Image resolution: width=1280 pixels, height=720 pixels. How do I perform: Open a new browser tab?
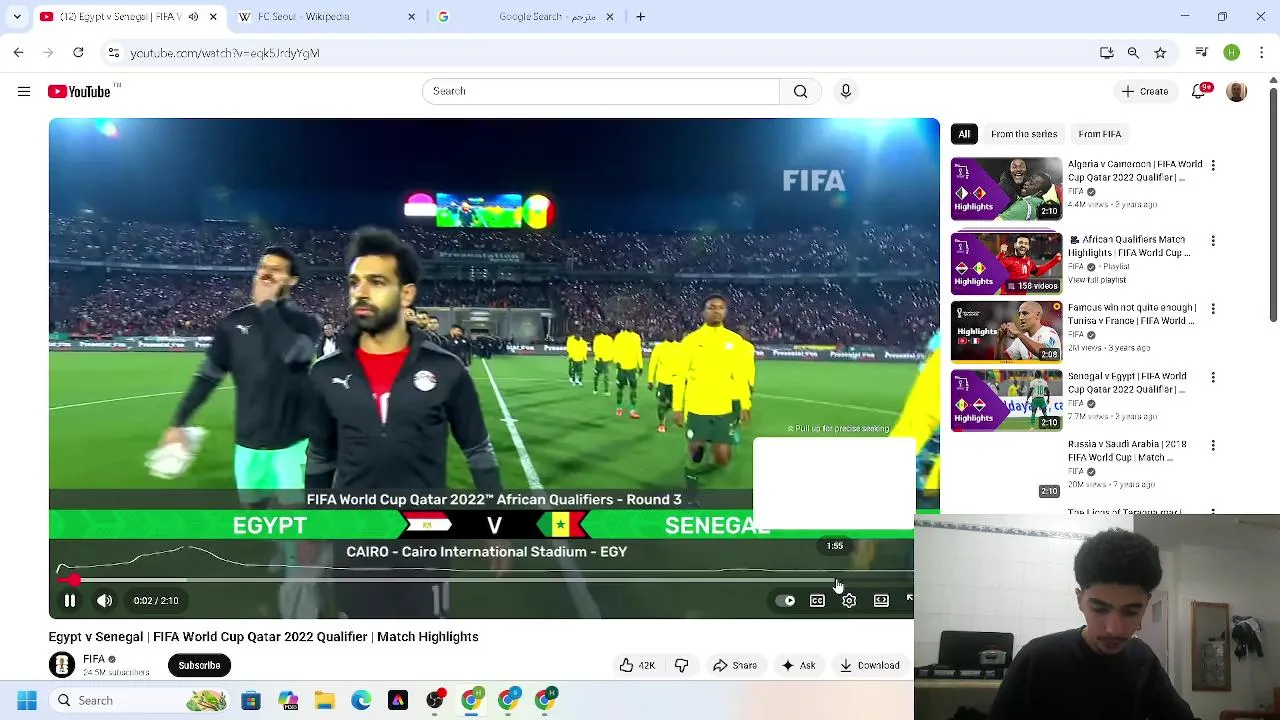point(641,17)
